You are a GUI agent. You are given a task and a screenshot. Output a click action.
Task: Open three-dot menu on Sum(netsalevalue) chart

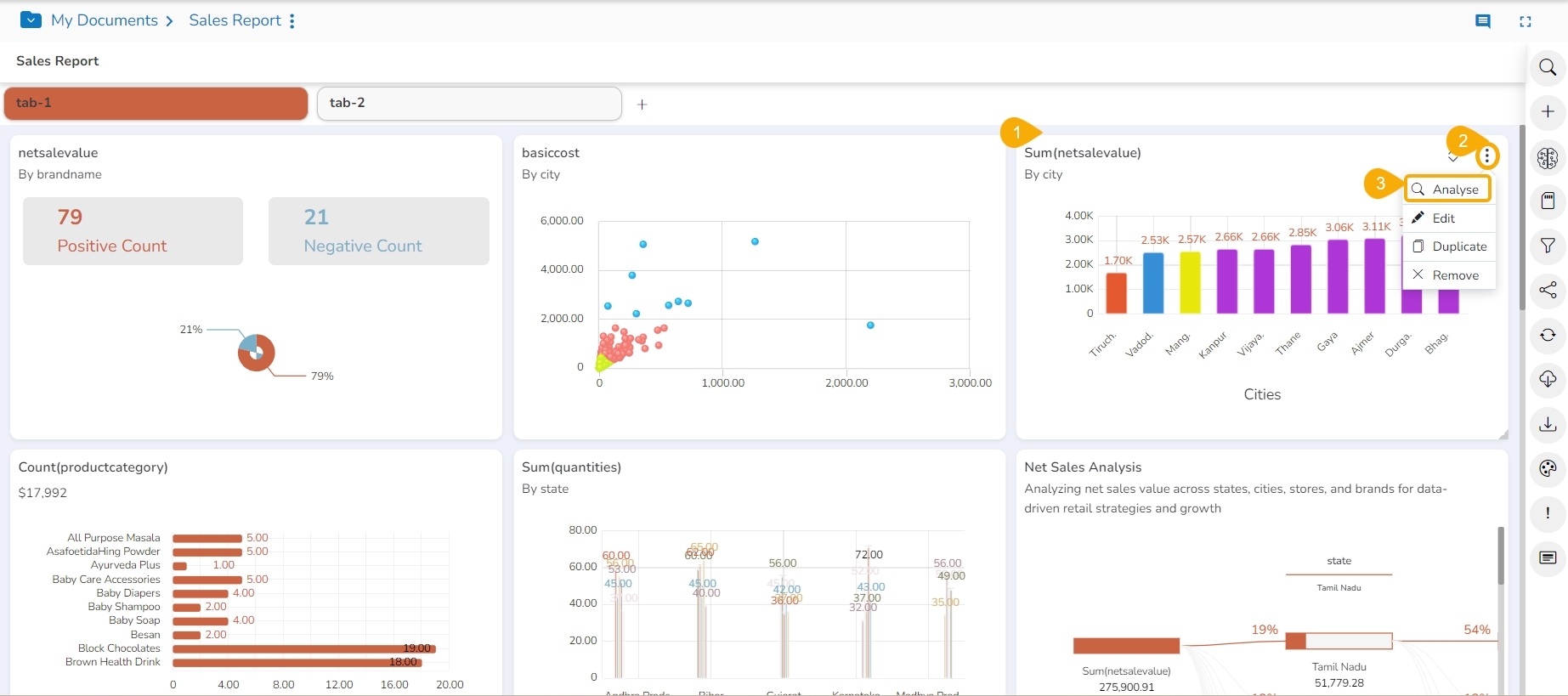click(1486, 156)
